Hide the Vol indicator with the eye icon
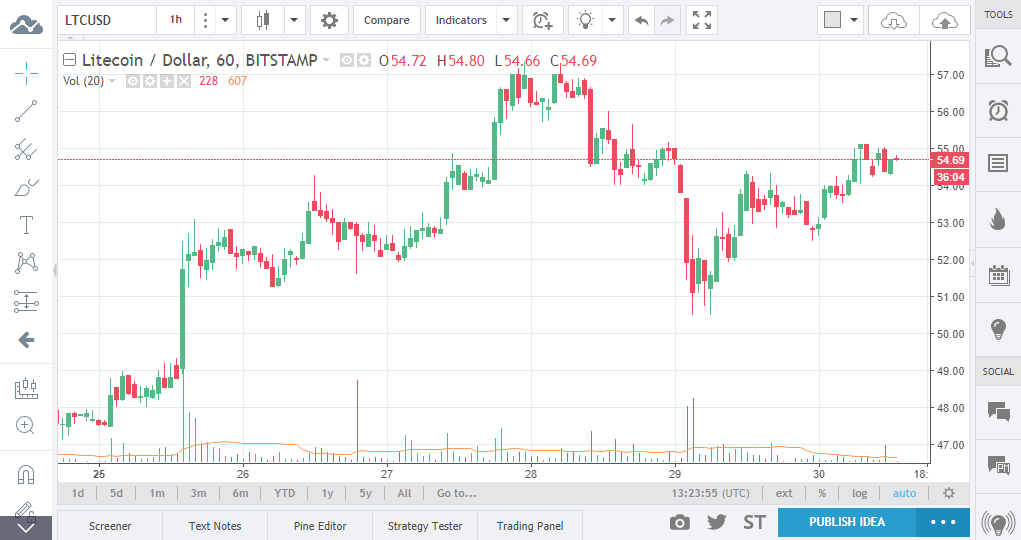Screen dimensions: 1021x540 tap(133, 81)
